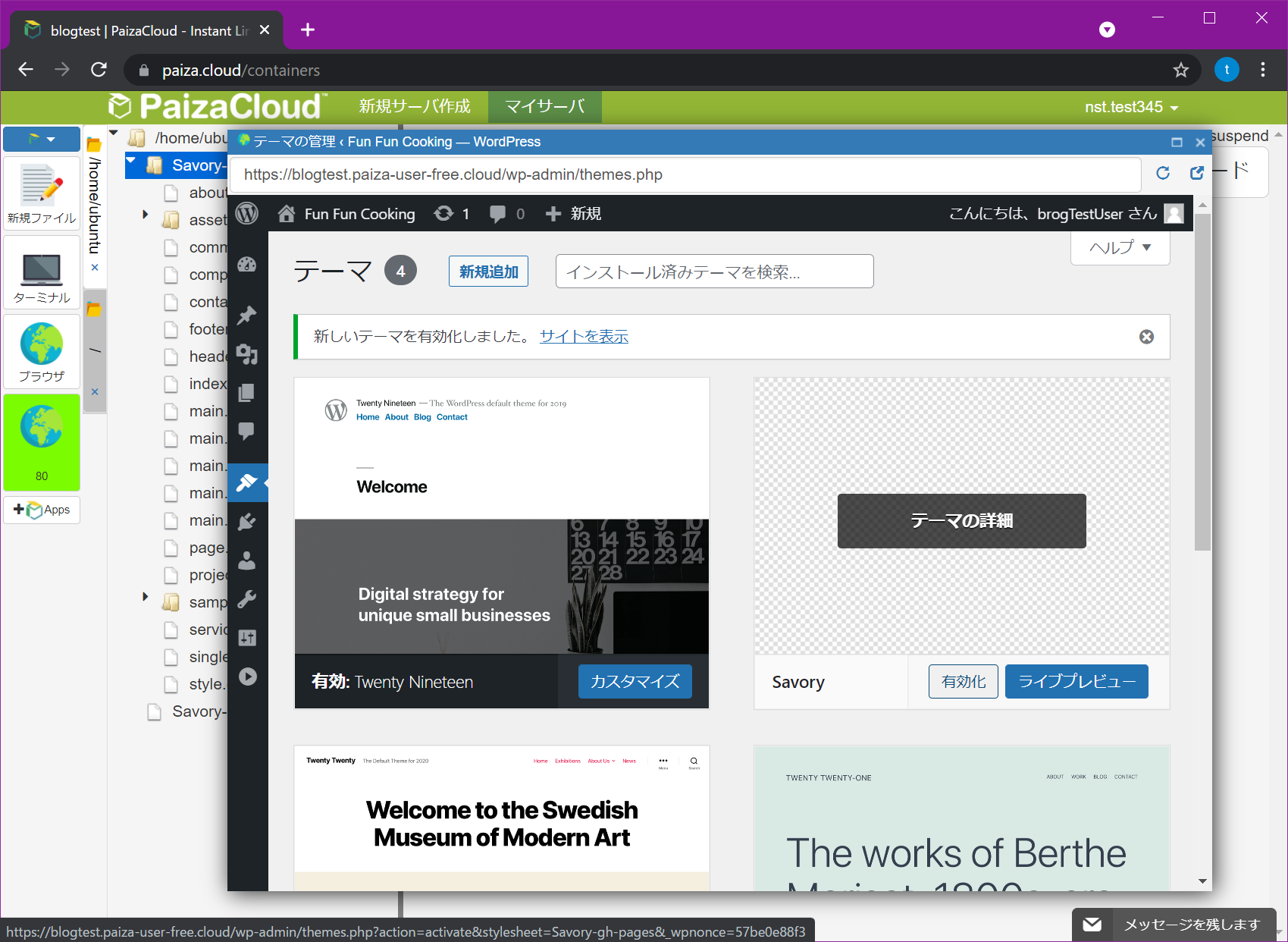Viewport: 1288px width, 942px height.
Task: Click the WordPress page vertical scrollbar
Action: coord(1202,382)
